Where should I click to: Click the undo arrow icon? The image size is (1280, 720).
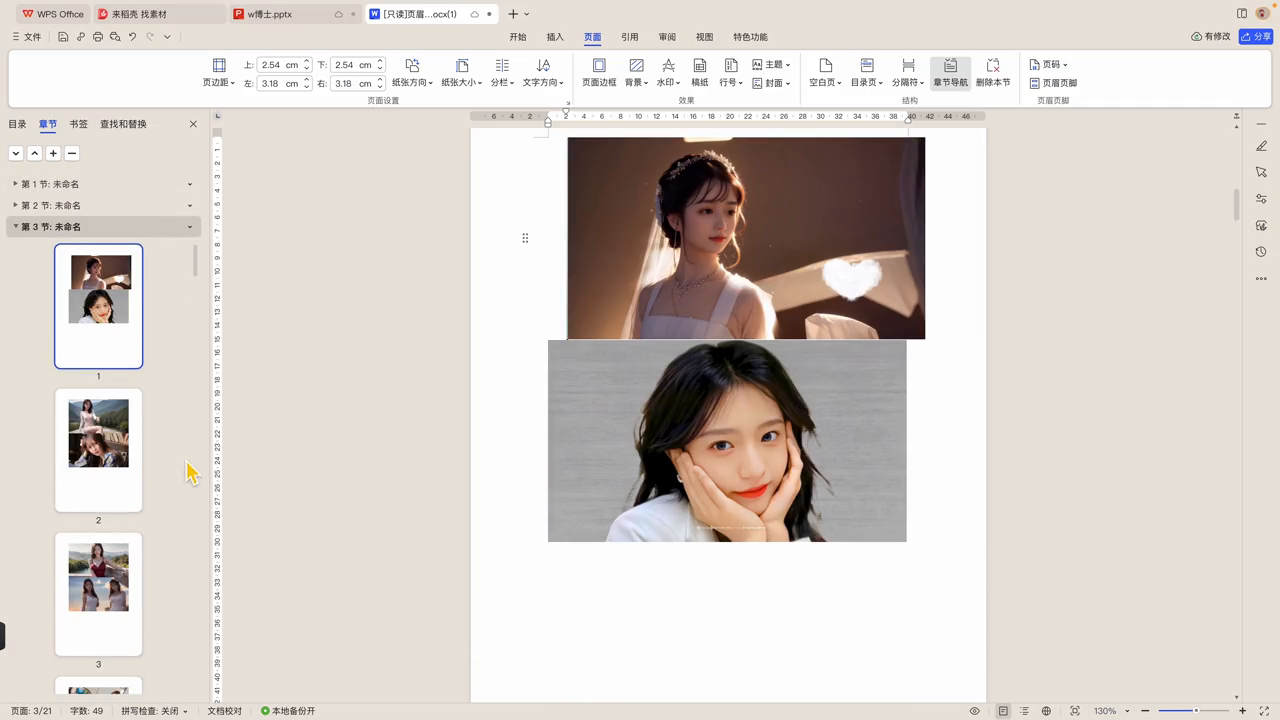[x=132, y=37]
